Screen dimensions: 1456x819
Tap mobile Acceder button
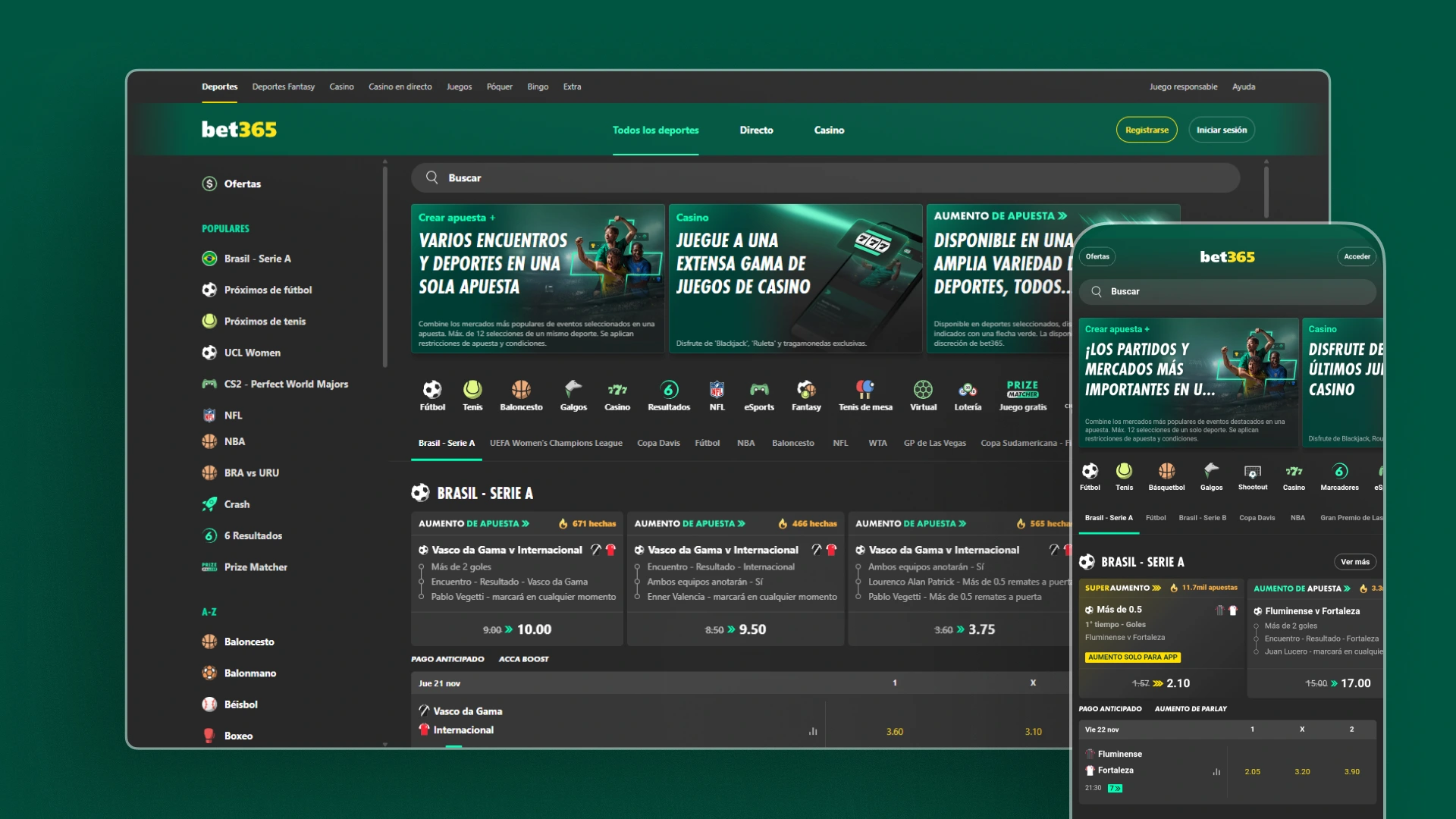click(x=1357, y=256)
